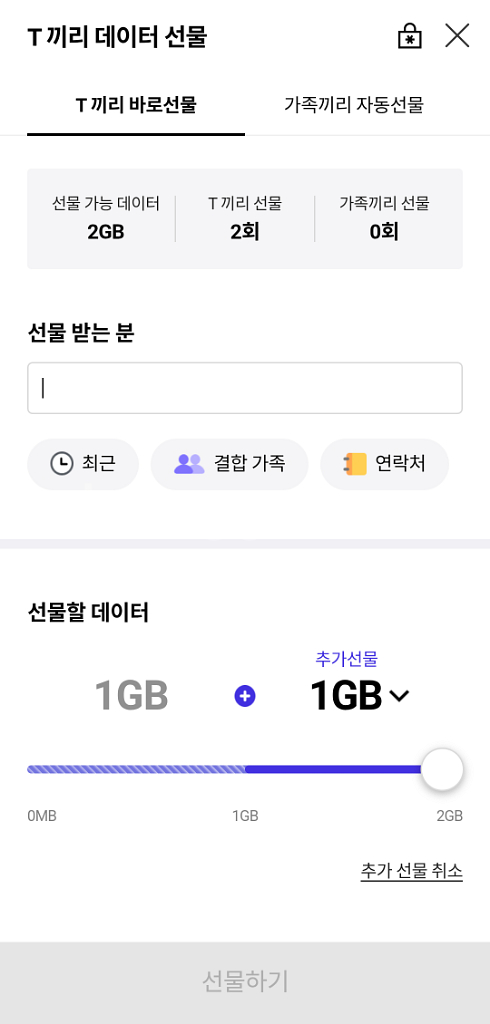Tap the clock icon for 최근
The width and height of the screenshot is (490, 1024).
62,464
